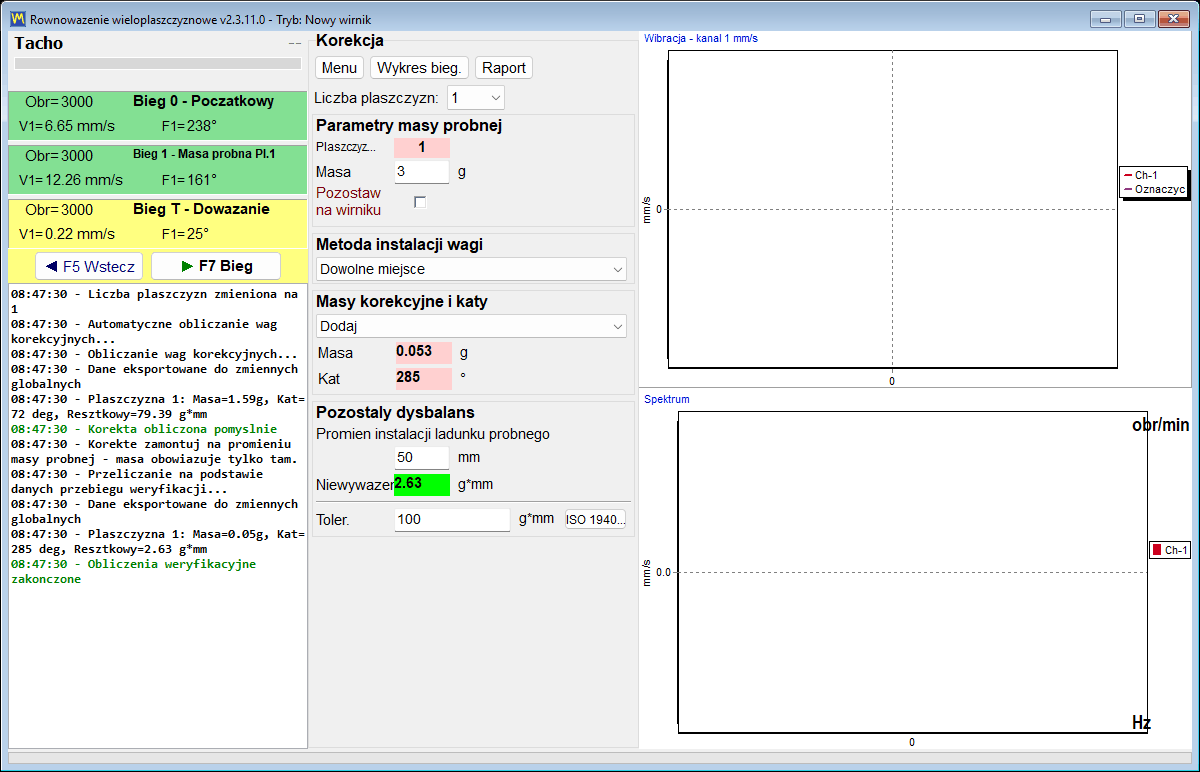Viewport: 1200px width, 772px height.
Task: Click the 'Wibracja - kanal 1 mm/s' chart title
Action: (701, 38)
